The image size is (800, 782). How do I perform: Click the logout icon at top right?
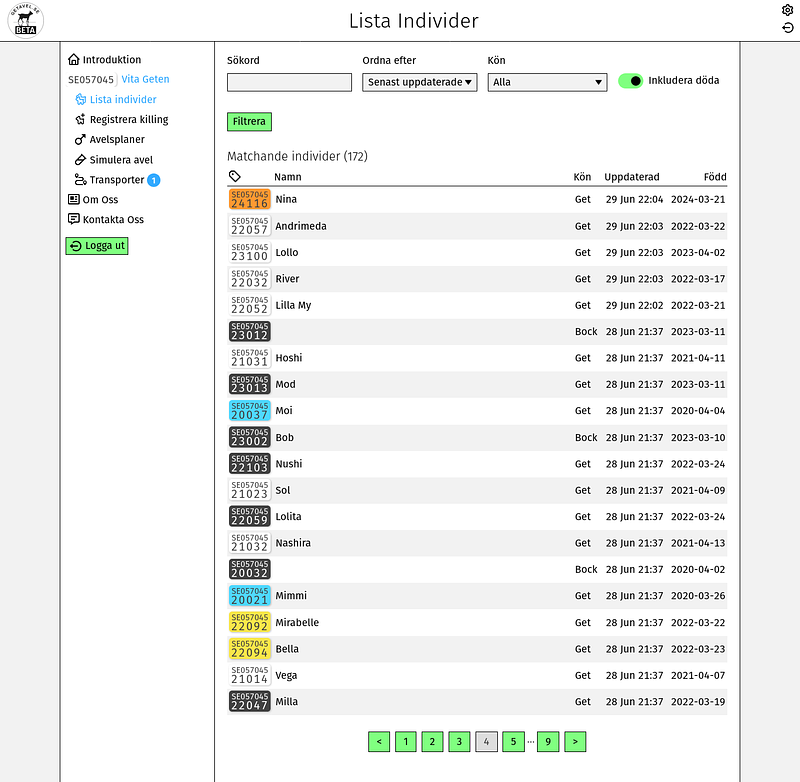787,28
